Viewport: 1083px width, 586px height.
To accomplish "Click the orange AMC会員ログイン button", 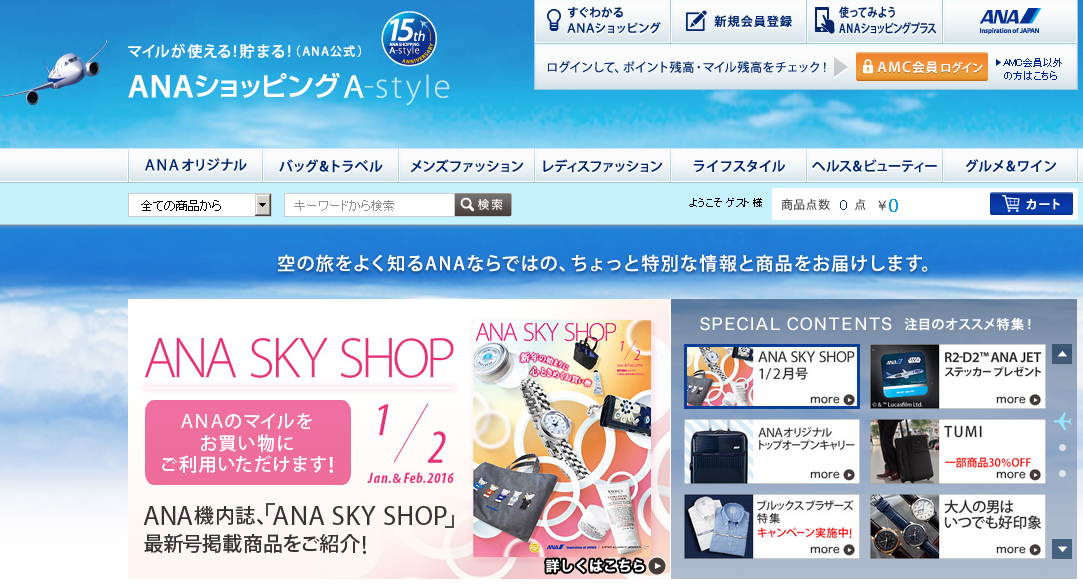I will coord(922,67).
